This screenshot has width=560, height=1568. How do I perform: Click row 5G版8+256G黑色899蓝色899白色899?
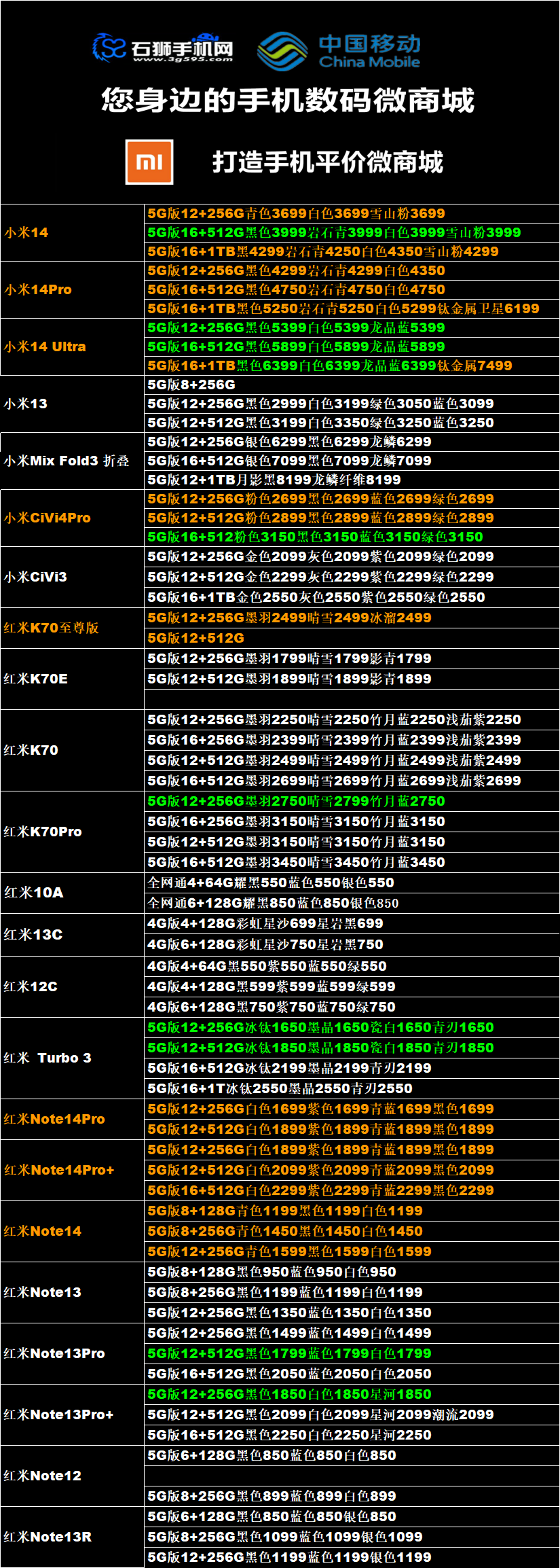[x=352, y=1496]
